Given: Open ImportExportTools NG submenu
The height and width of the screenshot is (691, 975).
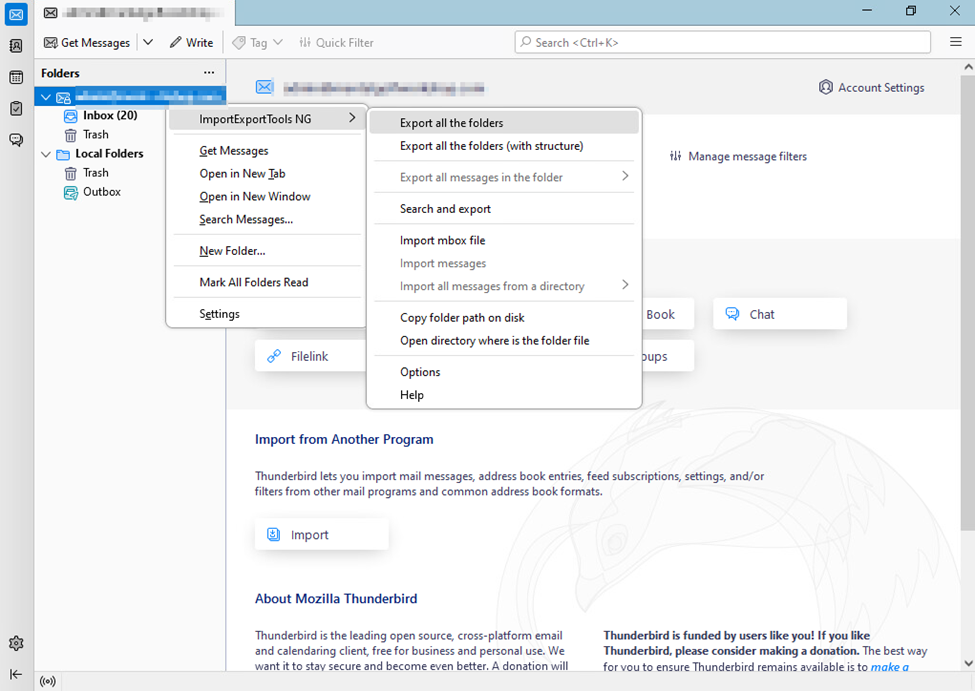Looking at the screenshot, I should (x=267, y=119).
